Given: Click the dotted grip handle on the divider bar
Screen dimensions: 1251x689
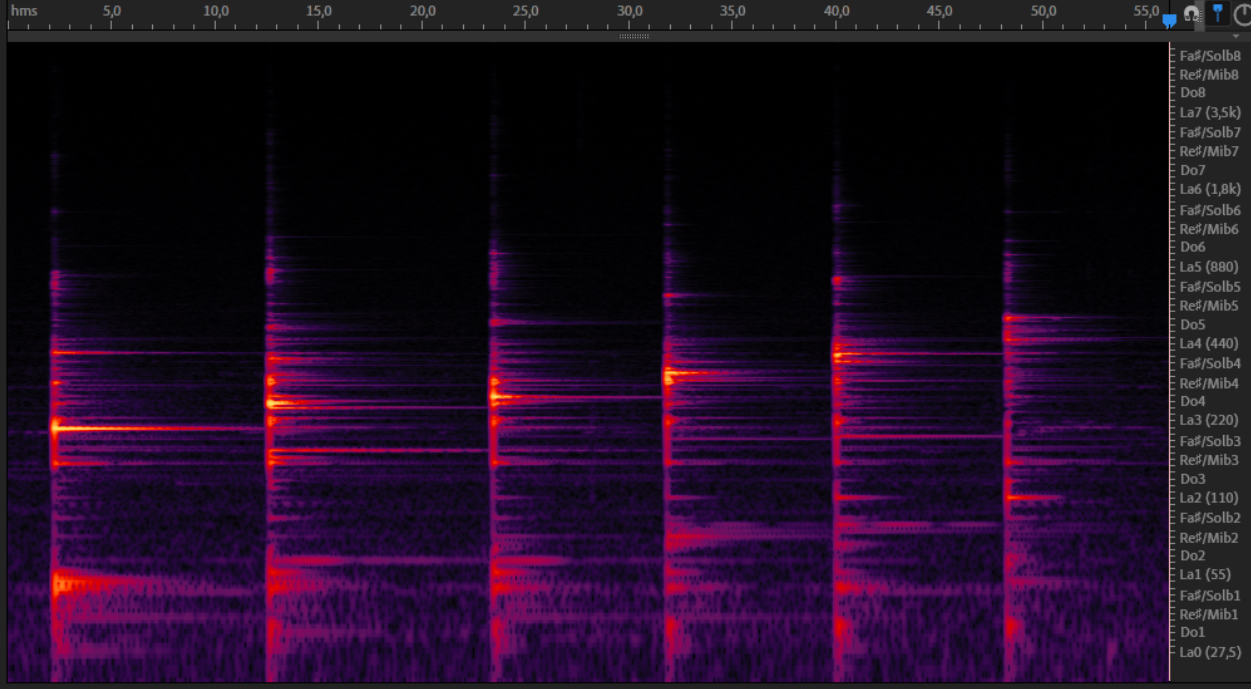Looking at the screenshot, I should [634, 36].
